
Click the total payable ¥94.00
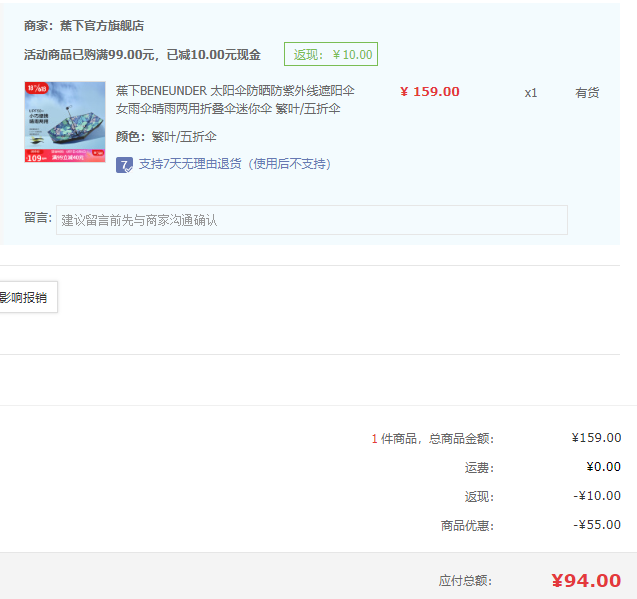[586, 580]
